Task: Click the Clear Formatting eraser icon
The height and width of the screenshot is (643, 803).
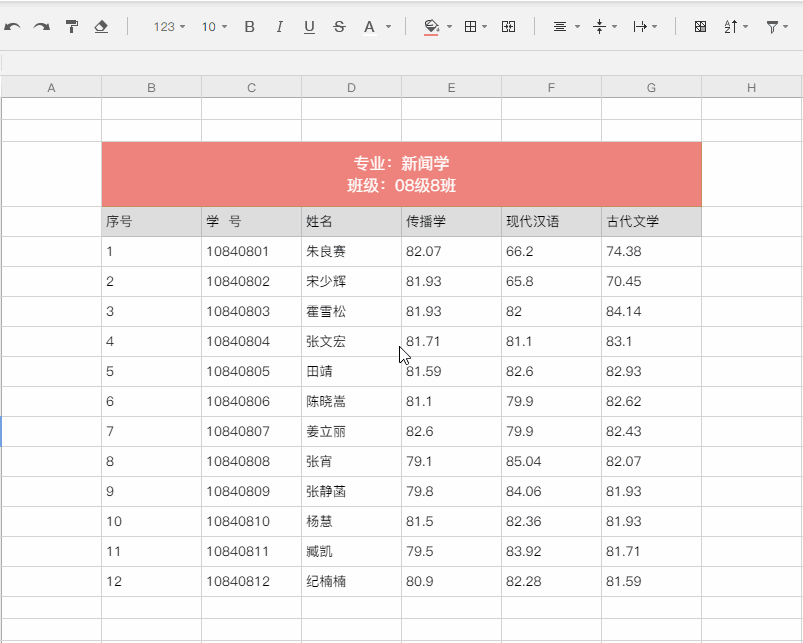Action: coord(101,27)
